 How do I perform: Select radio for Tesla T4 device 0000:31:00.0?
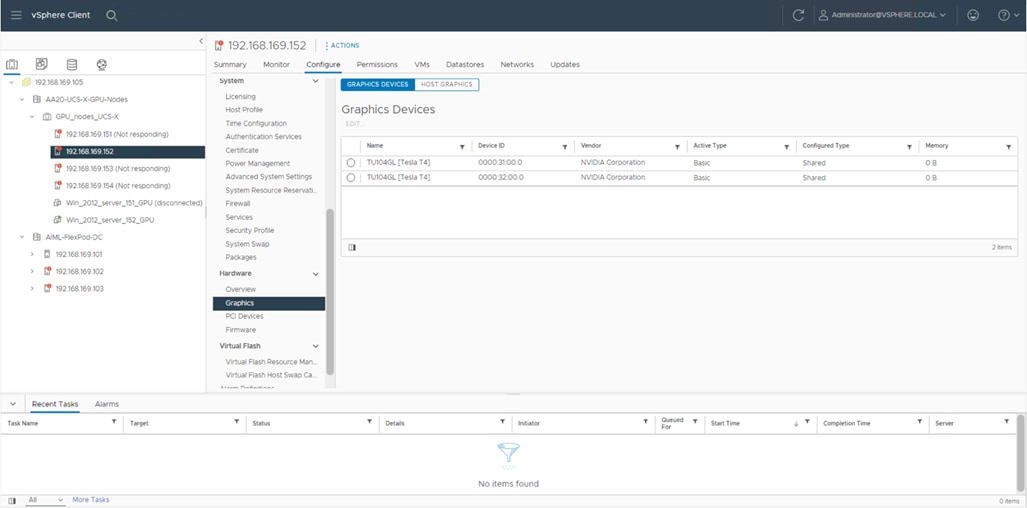[x=350, y=162]
